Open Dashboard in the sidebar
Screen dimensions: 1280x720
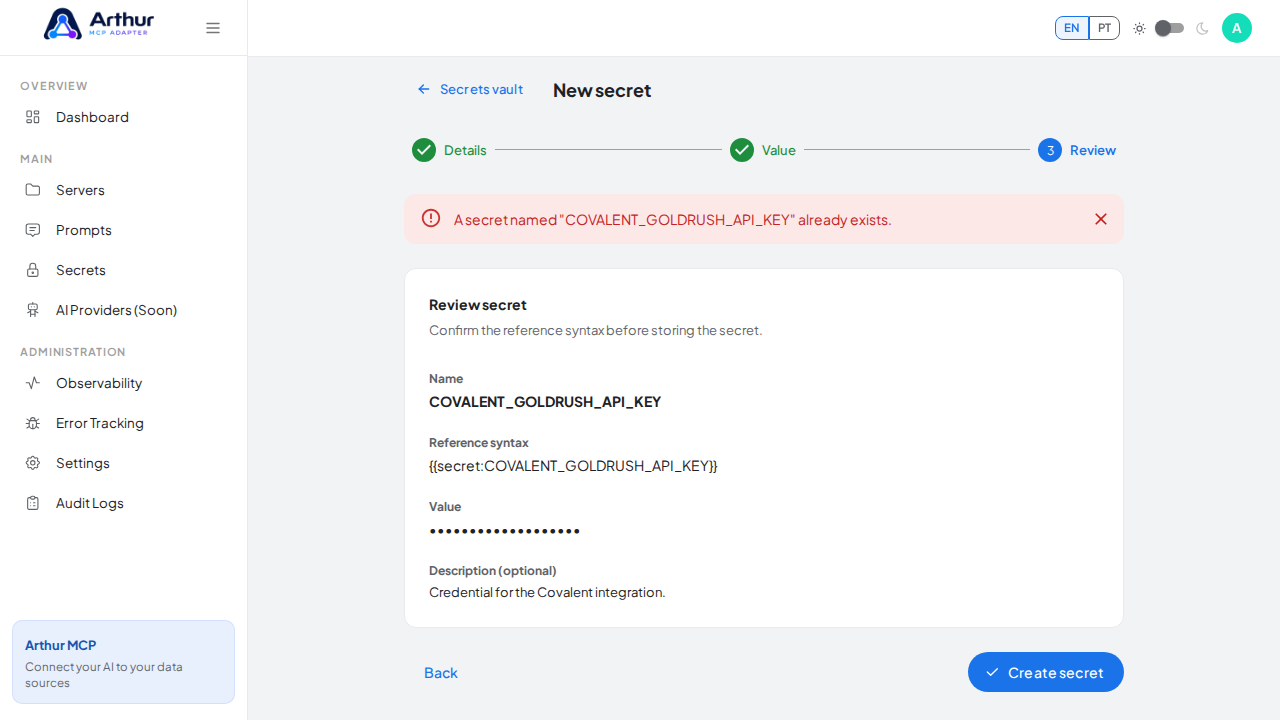point(123,117)
